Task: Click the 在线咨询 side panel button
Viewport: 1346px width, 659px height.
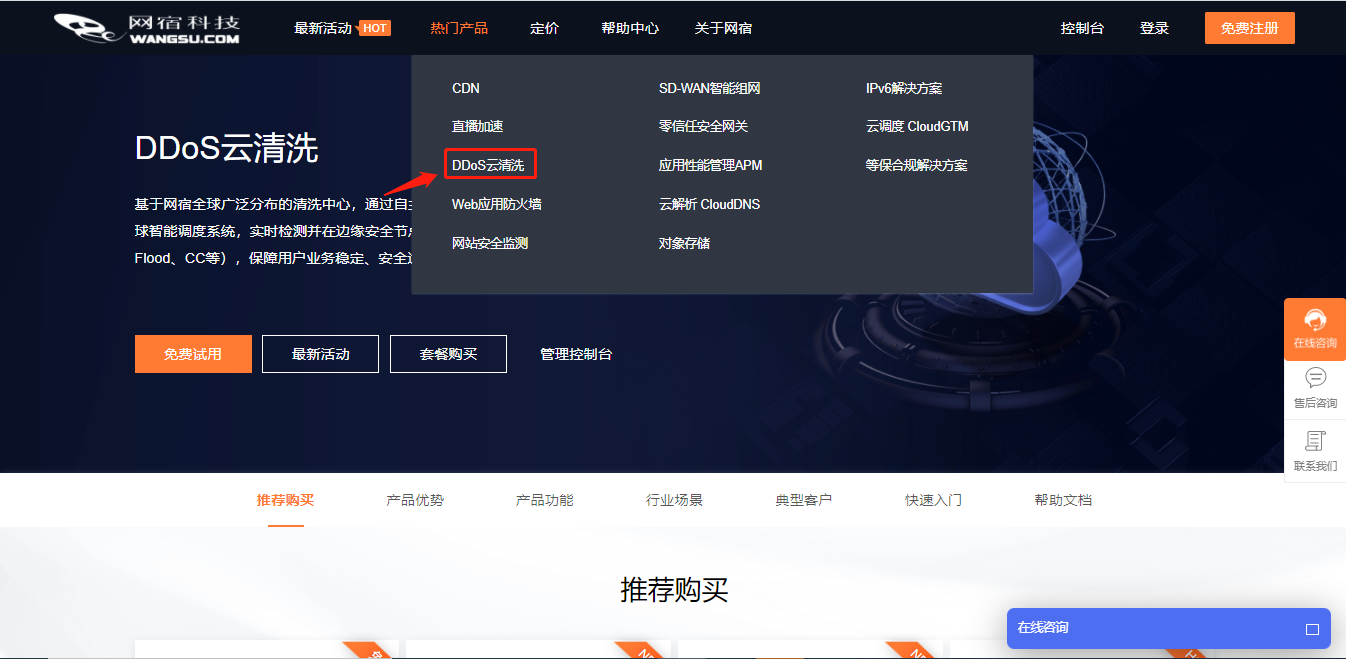Action: (x=1315, y=329)
